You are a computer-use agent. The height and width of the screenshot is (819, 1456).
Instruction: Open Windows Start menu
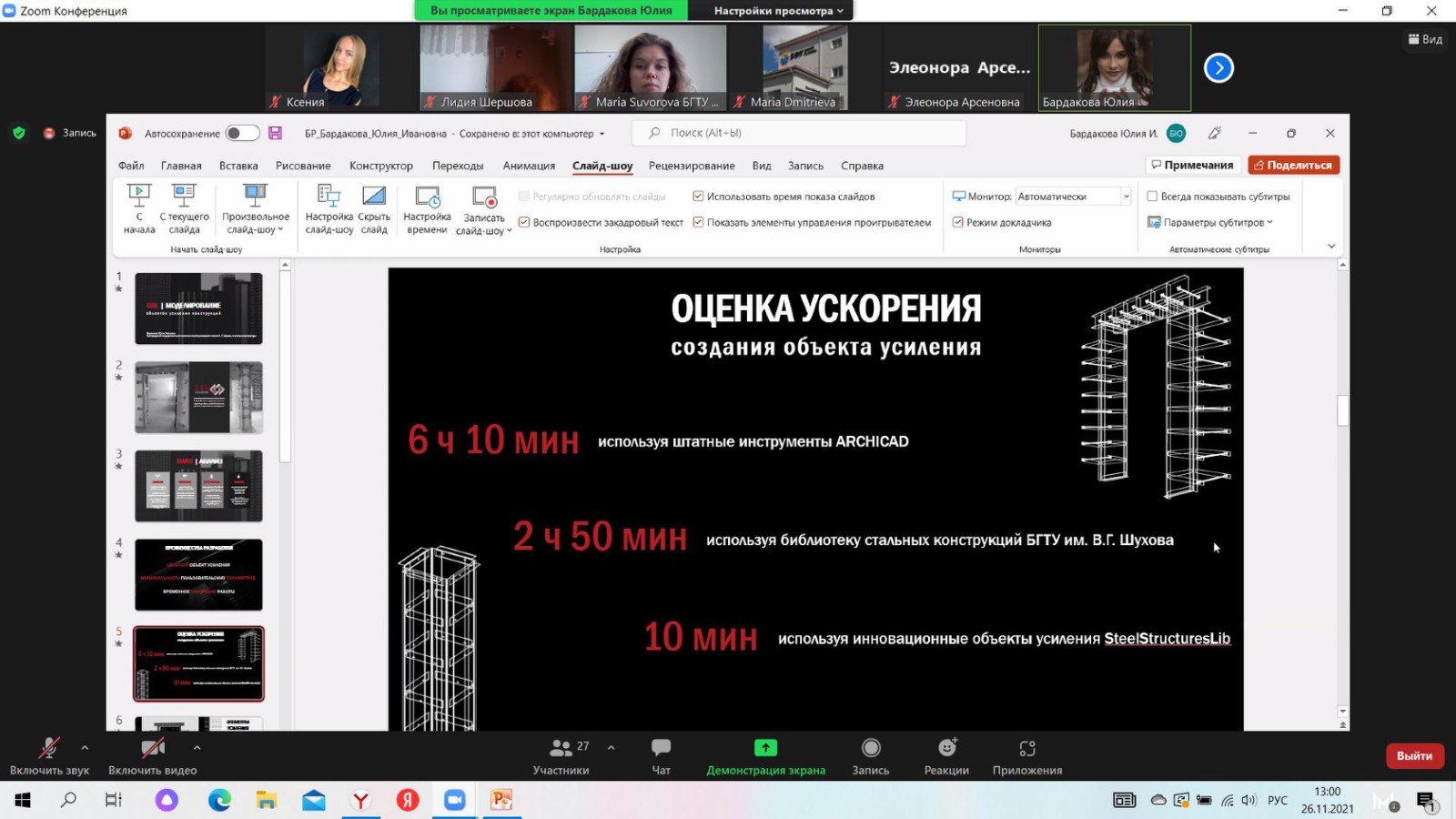point(23,800)
